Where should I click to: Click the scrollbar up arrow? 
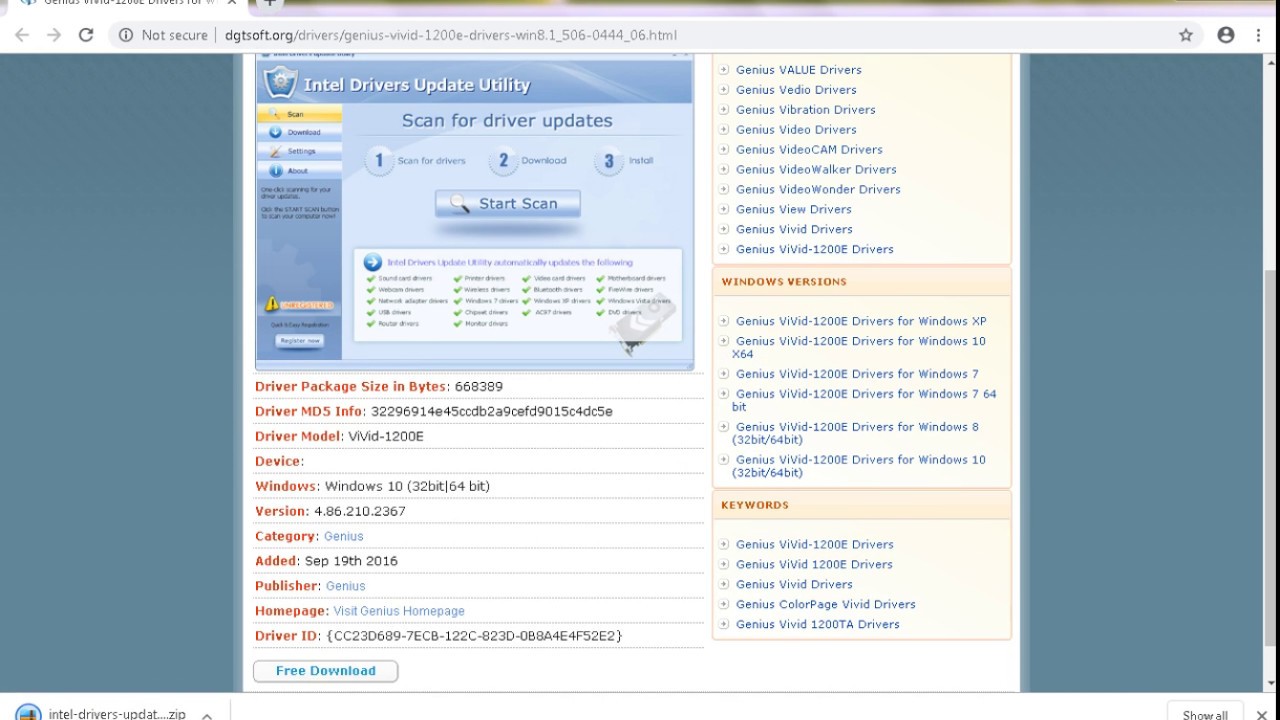1271,61
